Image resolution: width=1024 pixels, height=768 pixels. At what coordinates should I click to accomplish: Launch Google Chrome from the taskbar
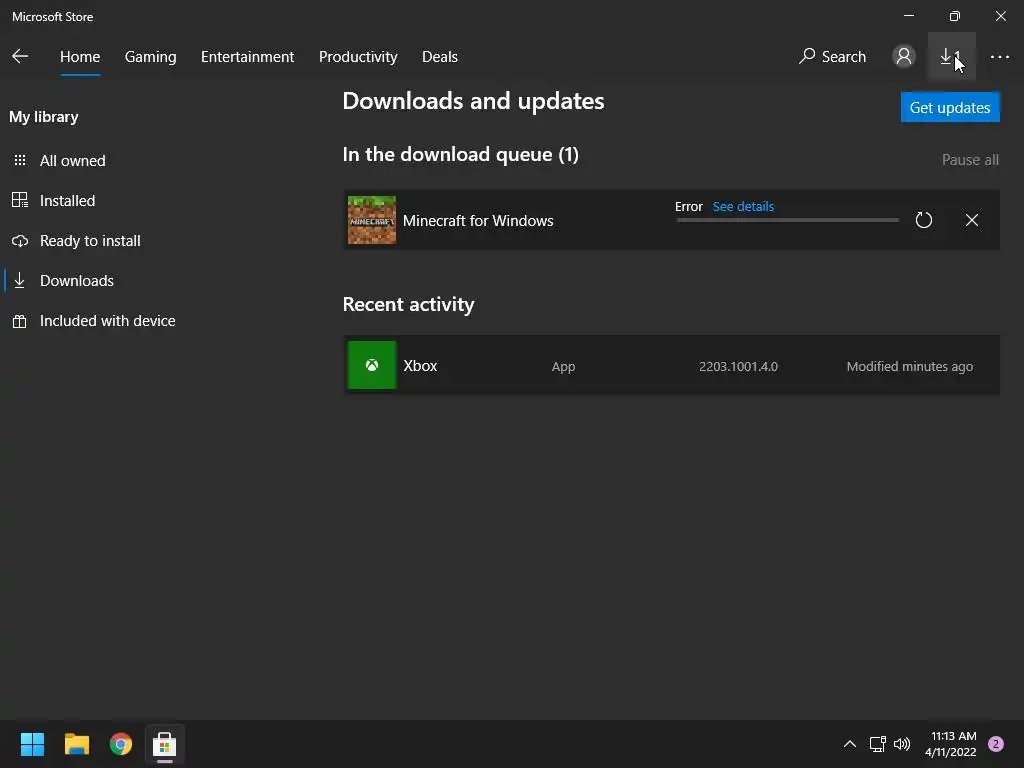point(121,744)
